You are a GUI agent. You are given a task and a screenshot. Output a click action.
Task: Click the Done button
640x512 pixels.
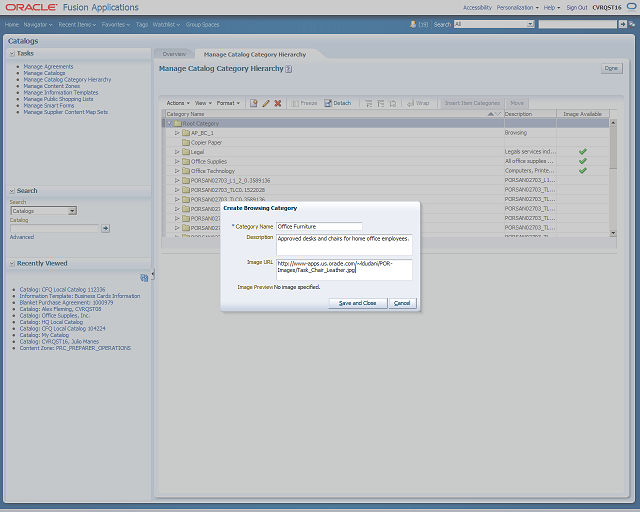[x=611, y=68]
